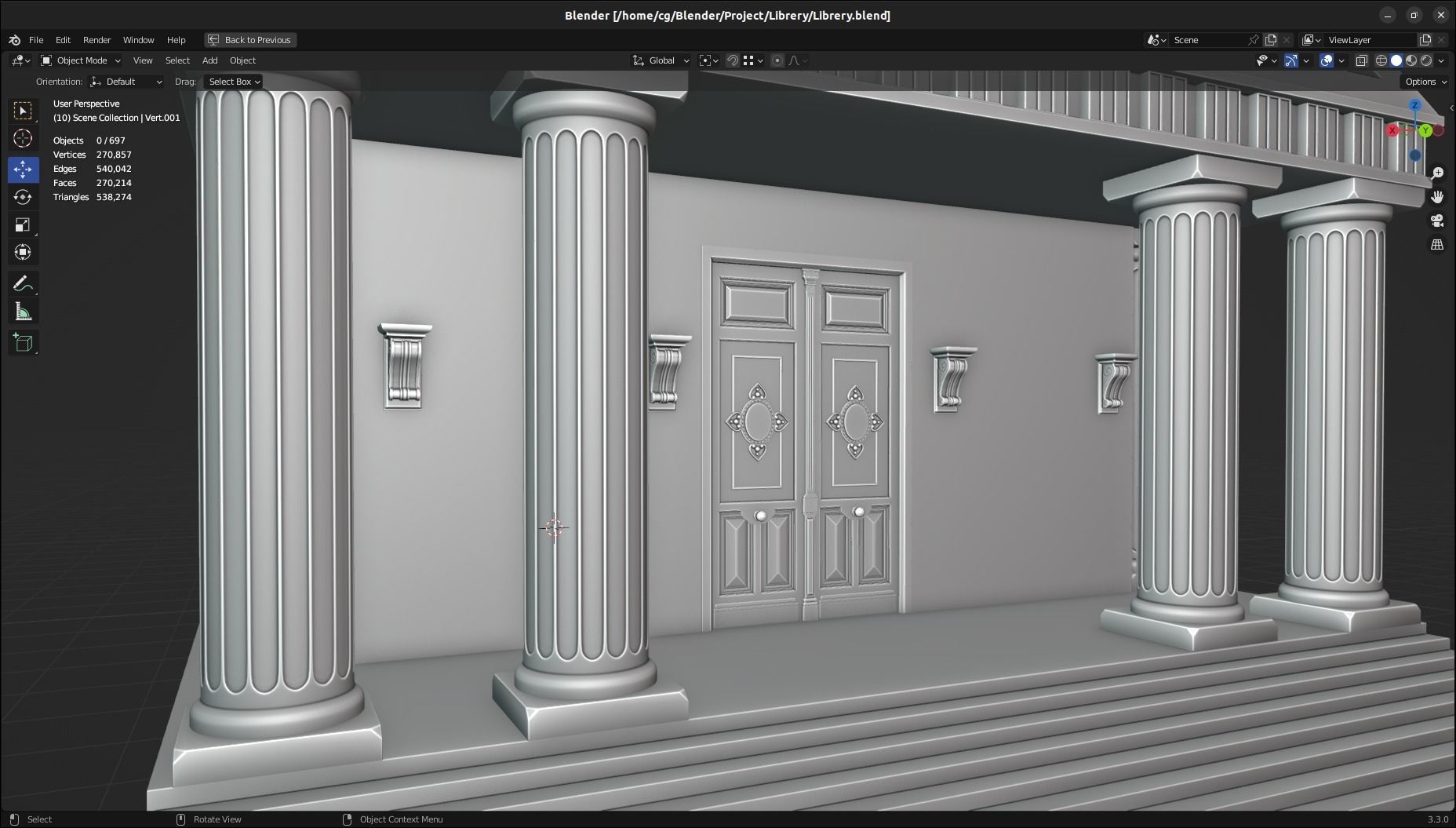Image resolution: width=1456 pixels, height=828 pixels.
Task: Select the Transform tool
Action: pyautogui.click(x=23, y=253)
